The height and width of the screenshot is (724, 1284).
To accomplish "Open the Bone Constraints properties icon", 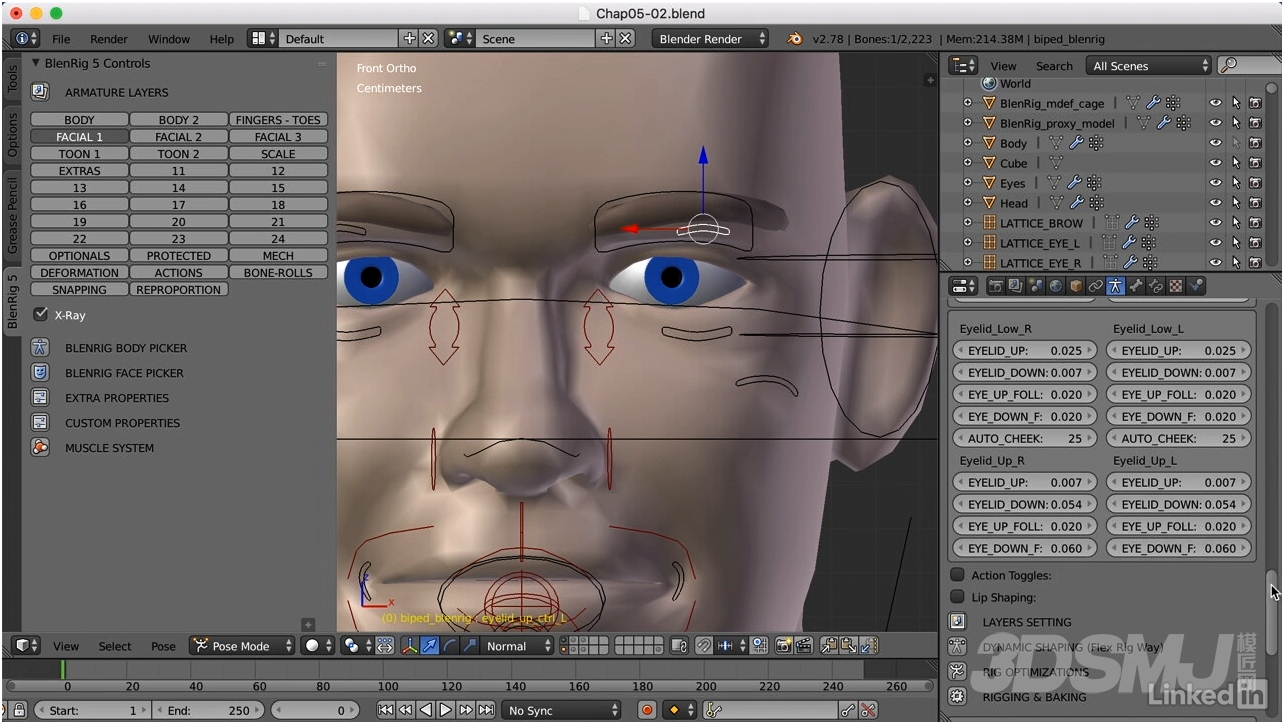I will pos(1156,286).
